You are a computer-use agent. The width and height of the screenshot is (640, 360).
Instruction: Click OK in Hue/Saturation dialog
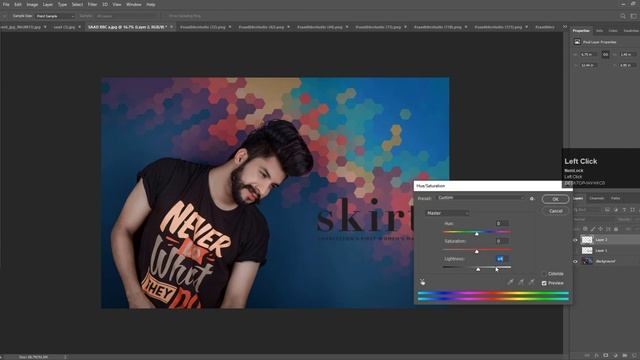click(555, 199)
